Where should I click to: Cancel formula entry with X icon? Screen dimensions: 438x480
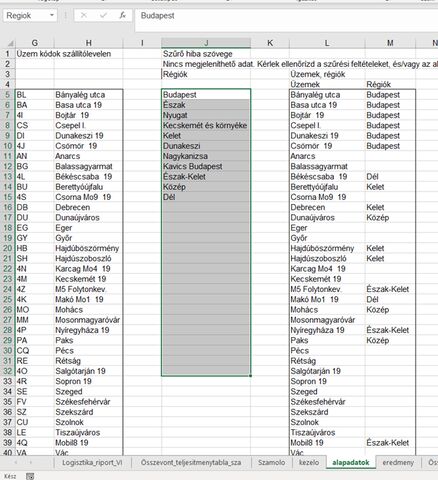[84, 15]
